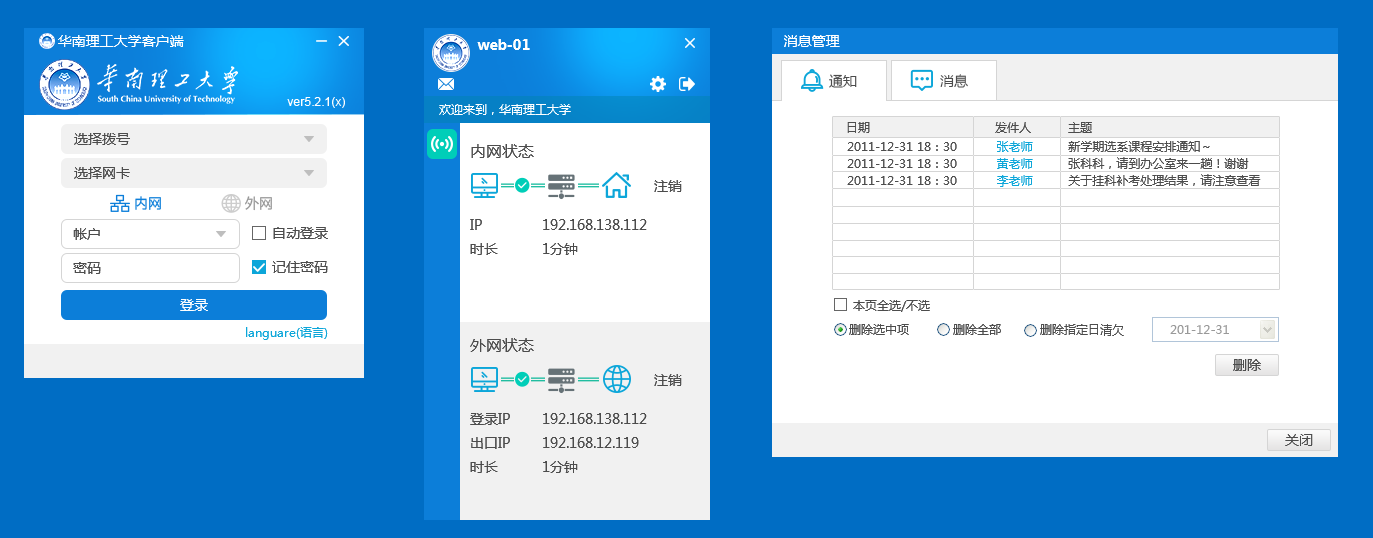Click the 删除 button

click(x=1247, y=365)
